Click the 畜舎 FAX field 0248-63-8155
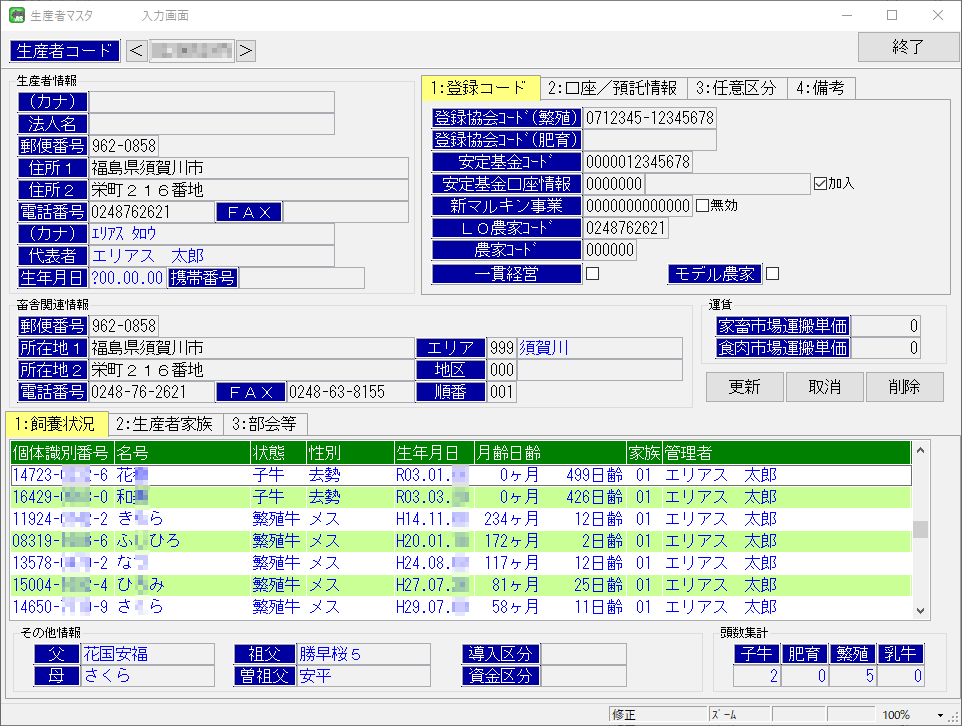The image size is (962, 726). pos(350,392)
